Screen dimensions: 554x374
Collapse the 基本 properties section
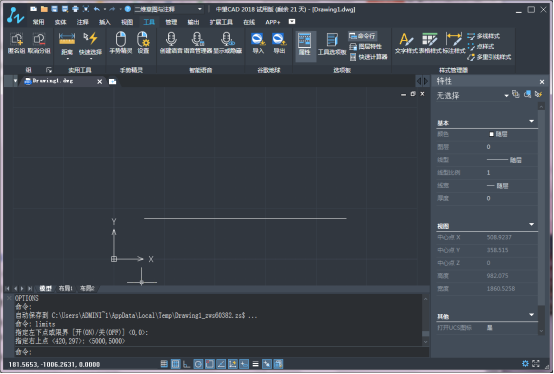531,121
